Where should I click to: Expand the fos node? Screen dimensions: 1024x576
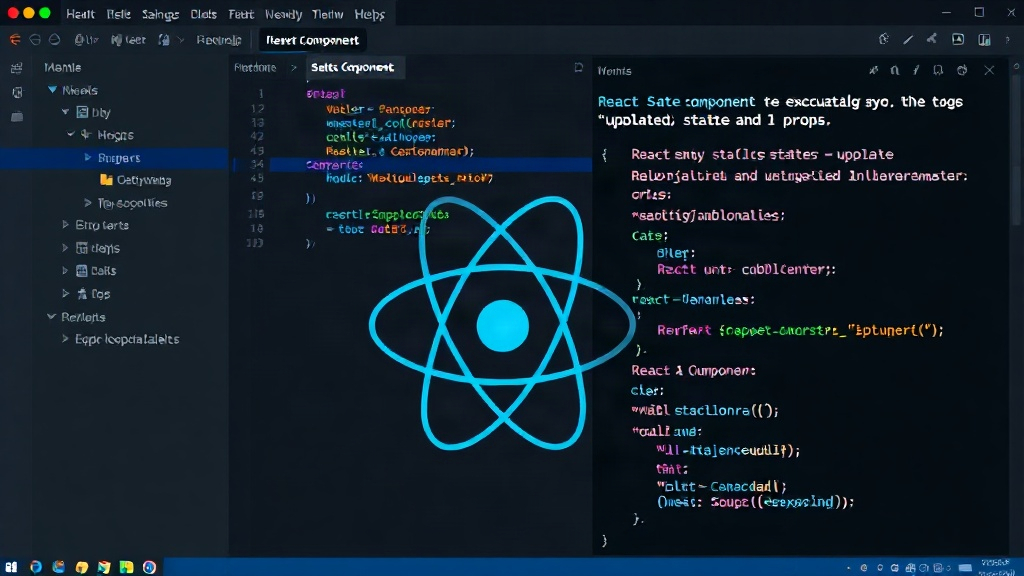coord(65,293)
